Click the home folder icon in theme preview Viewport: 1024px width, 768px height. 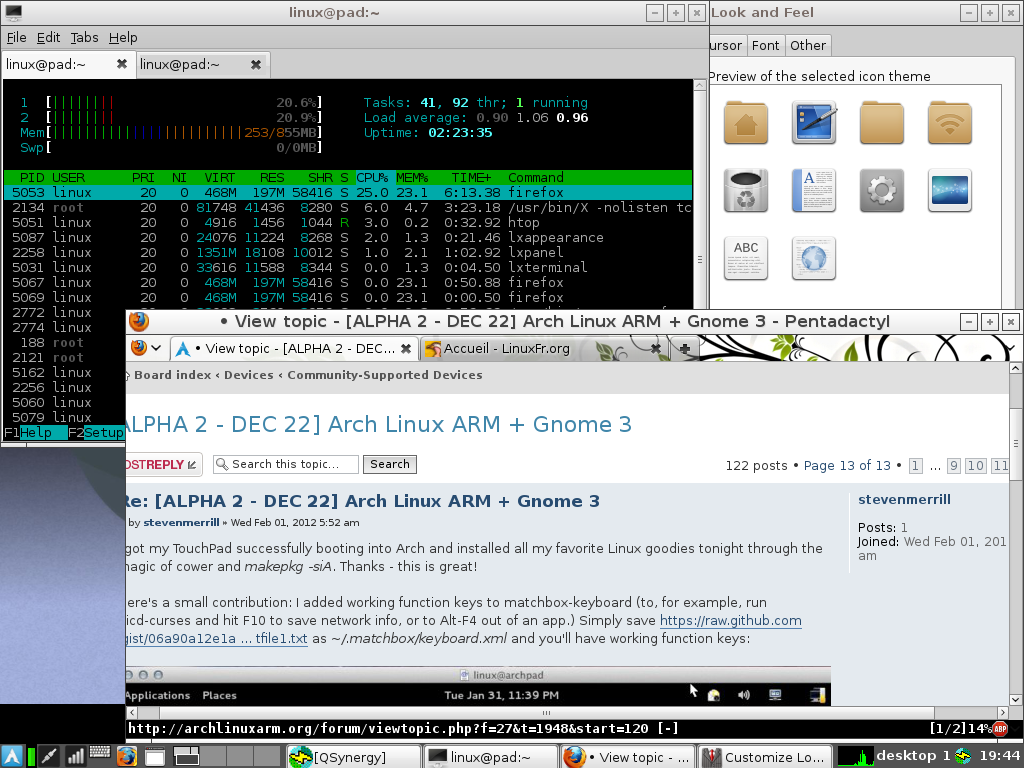(x=746, y=122)
